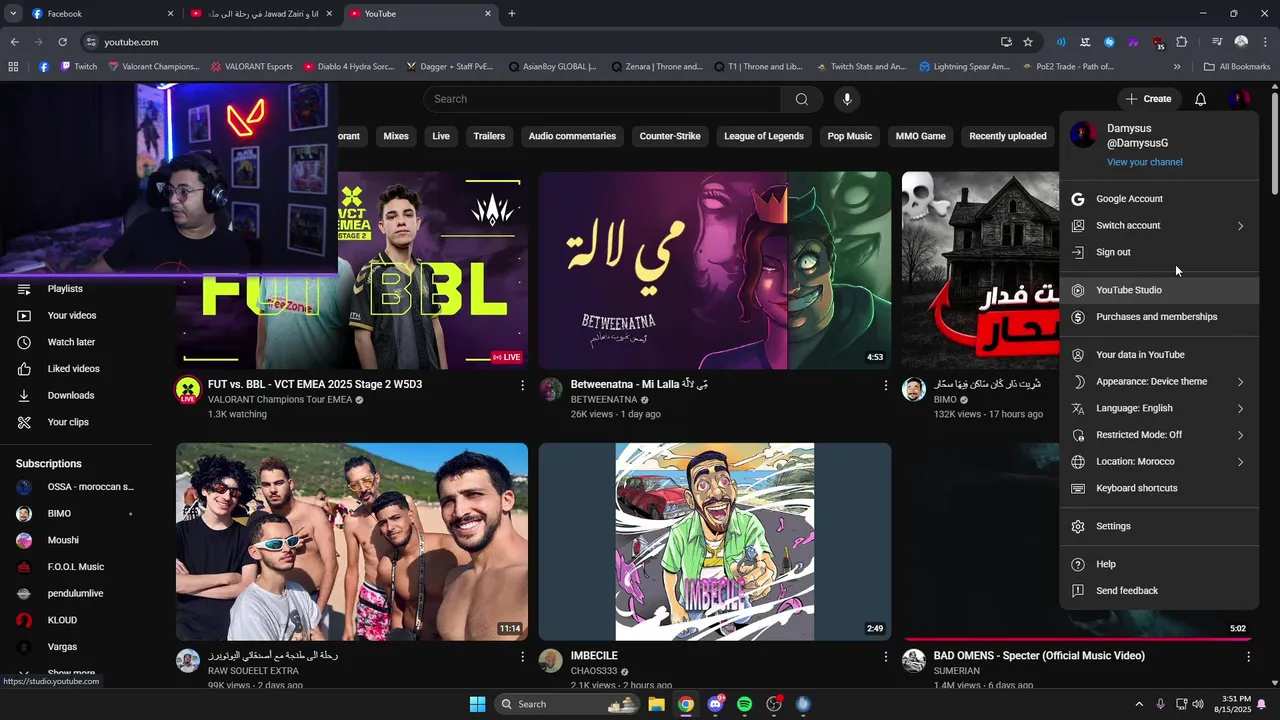Open new tab with plus button
This screenshot has height=720, width=1280.
pyautogui.click(x=512, y=14)
